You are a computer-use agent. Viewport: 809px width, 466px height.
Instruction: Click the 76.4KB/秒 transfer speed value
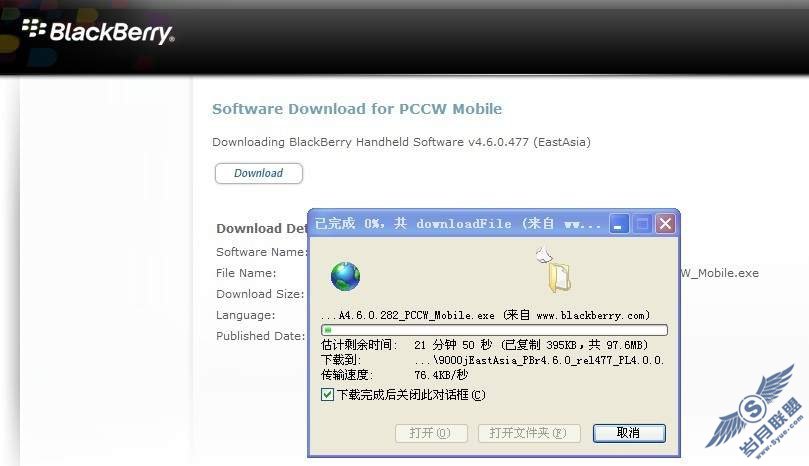(441, 375)
